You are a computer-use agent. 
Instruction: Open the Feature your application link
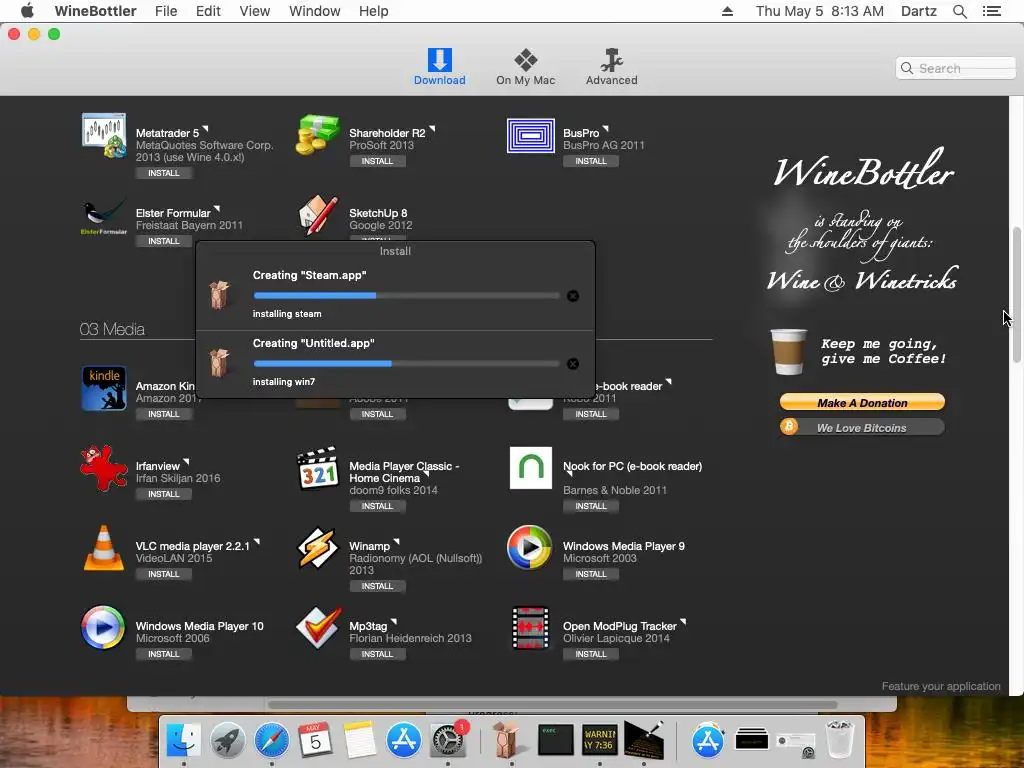coord(940,686)
